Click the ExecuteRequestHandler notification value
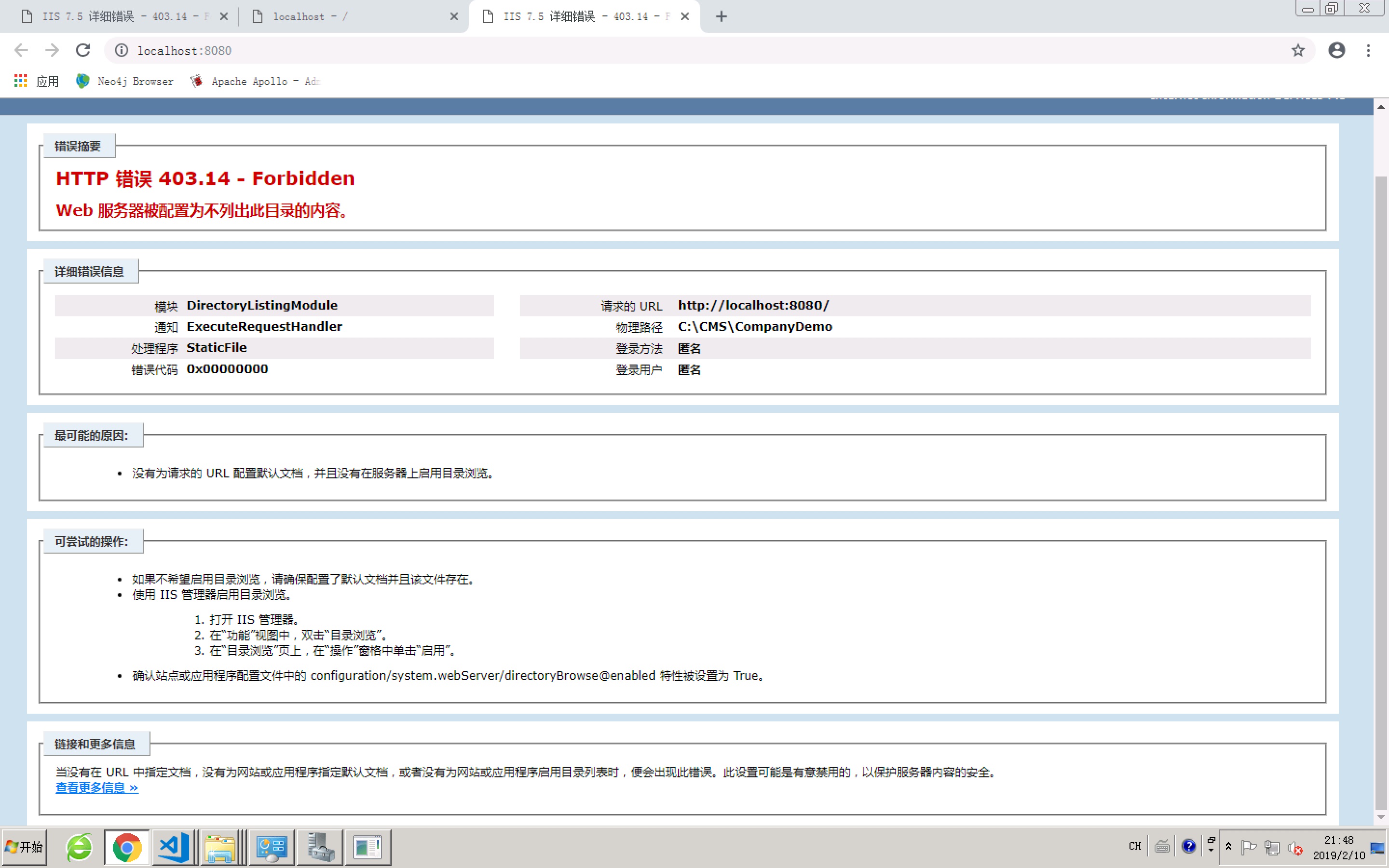The image size is (1389, 868). (x=264, y=326)
